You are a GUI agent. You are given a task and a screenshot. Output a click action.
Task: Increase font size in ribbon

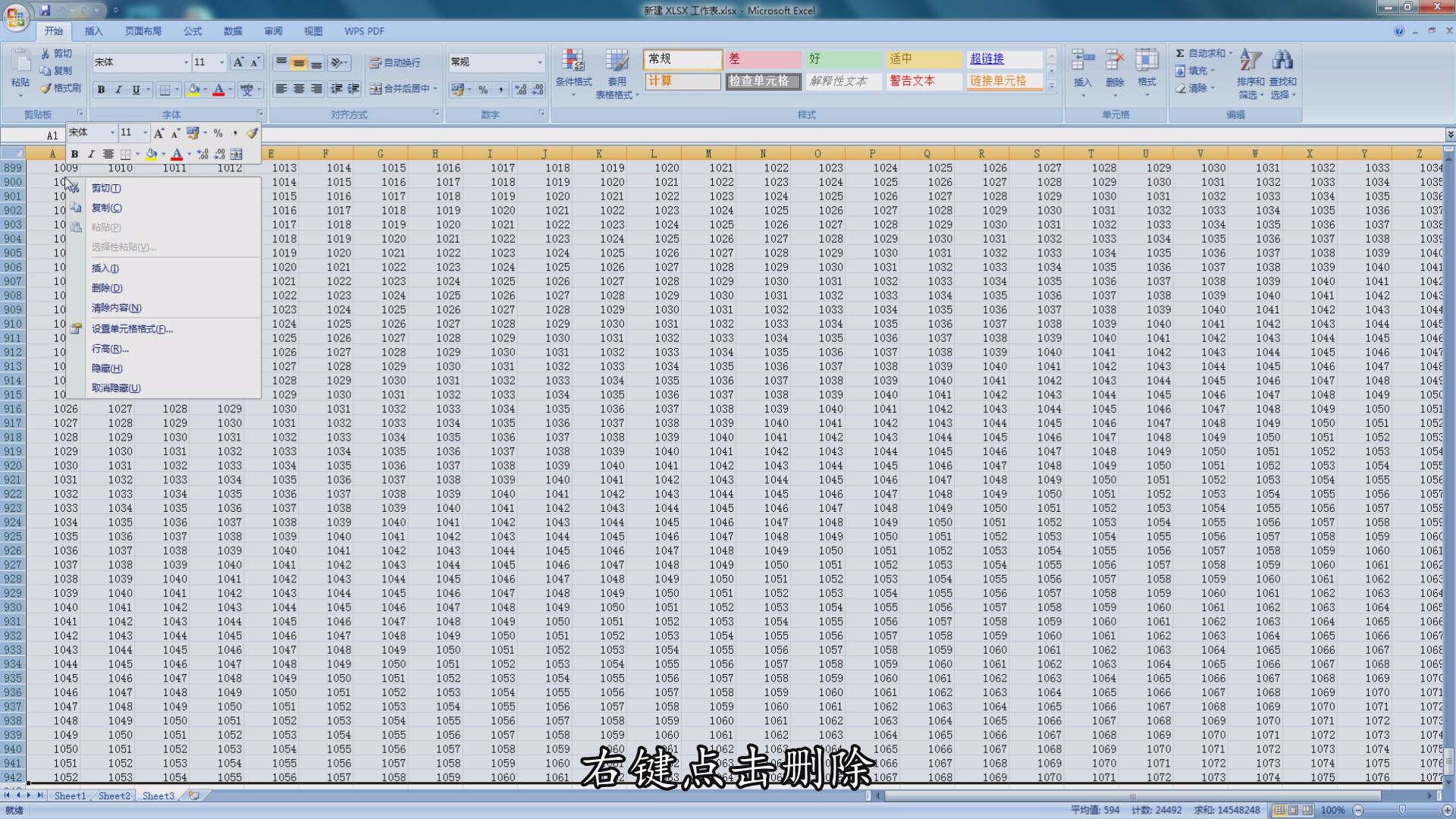point(238,62)
